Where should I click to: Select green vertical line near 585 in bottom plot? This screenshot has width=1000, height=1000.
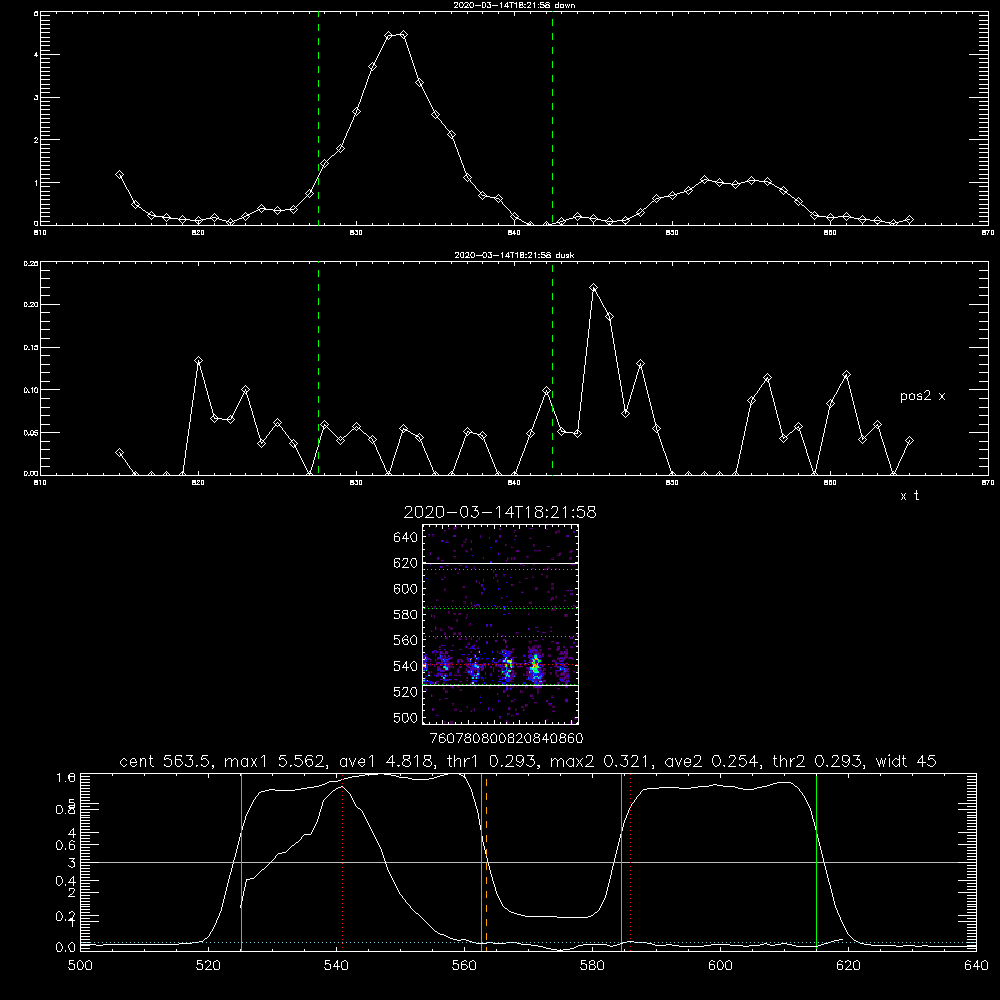(x=621, y=861)
